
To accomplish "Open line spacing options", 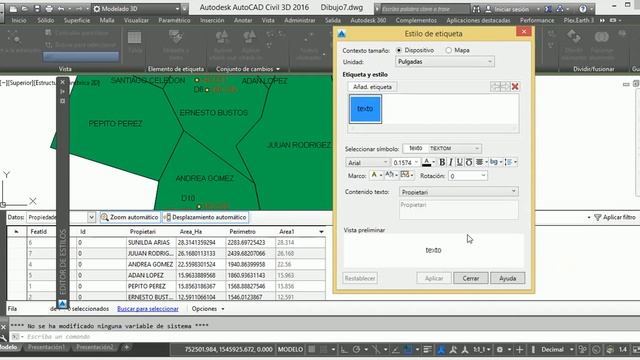I will click(x=511, y=162).
